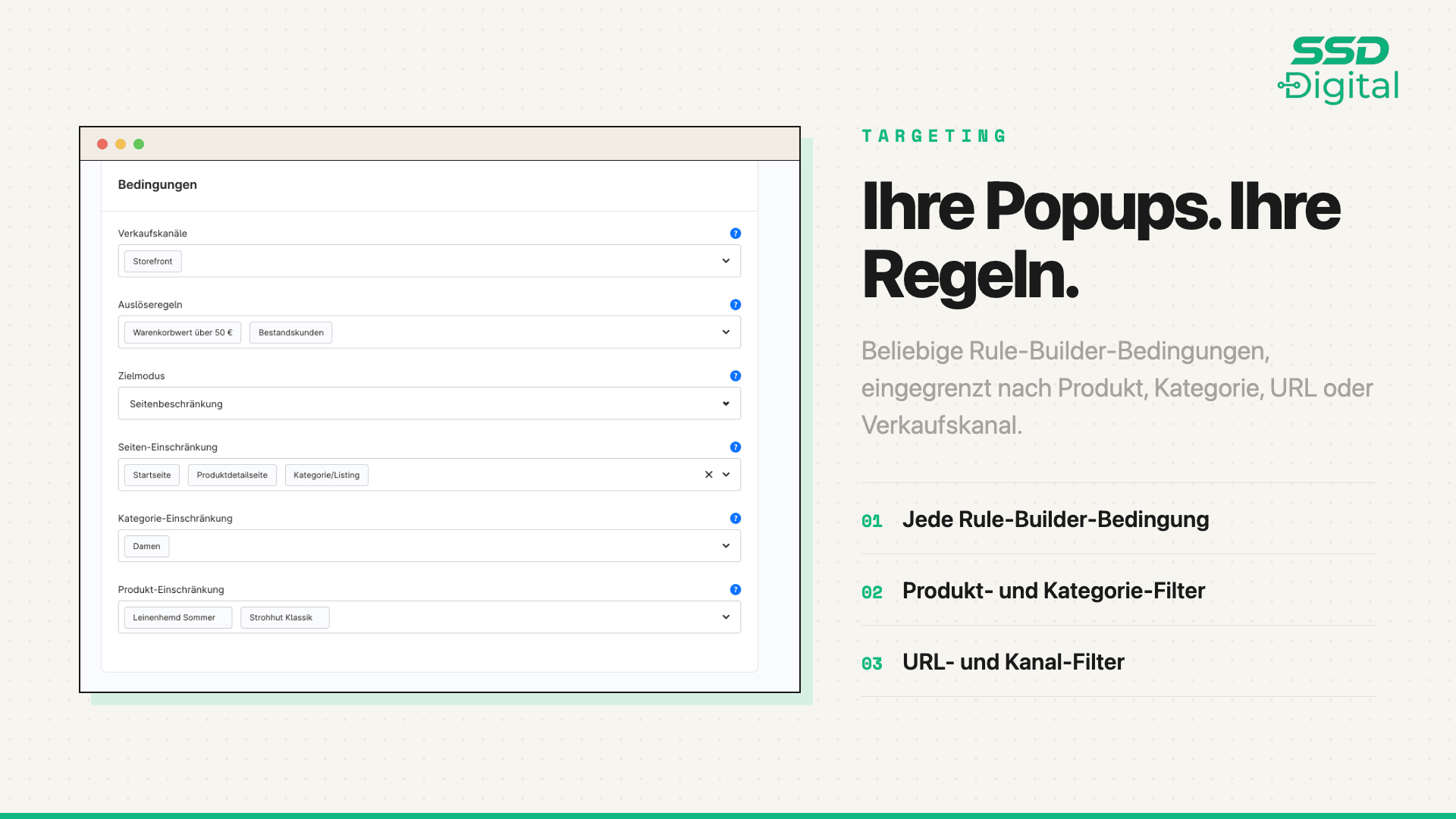Click the green window maximize dot
Viewport: 1456px width, 819px height.
pos(139,144)
